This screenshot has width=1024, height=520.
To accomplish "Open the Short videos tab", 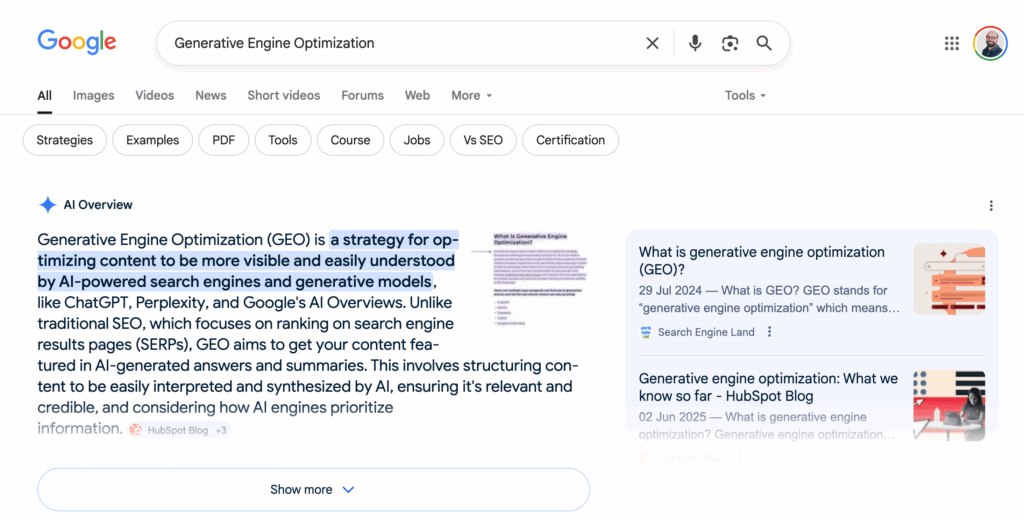I will pyautogui.click(x=283, y=95).
